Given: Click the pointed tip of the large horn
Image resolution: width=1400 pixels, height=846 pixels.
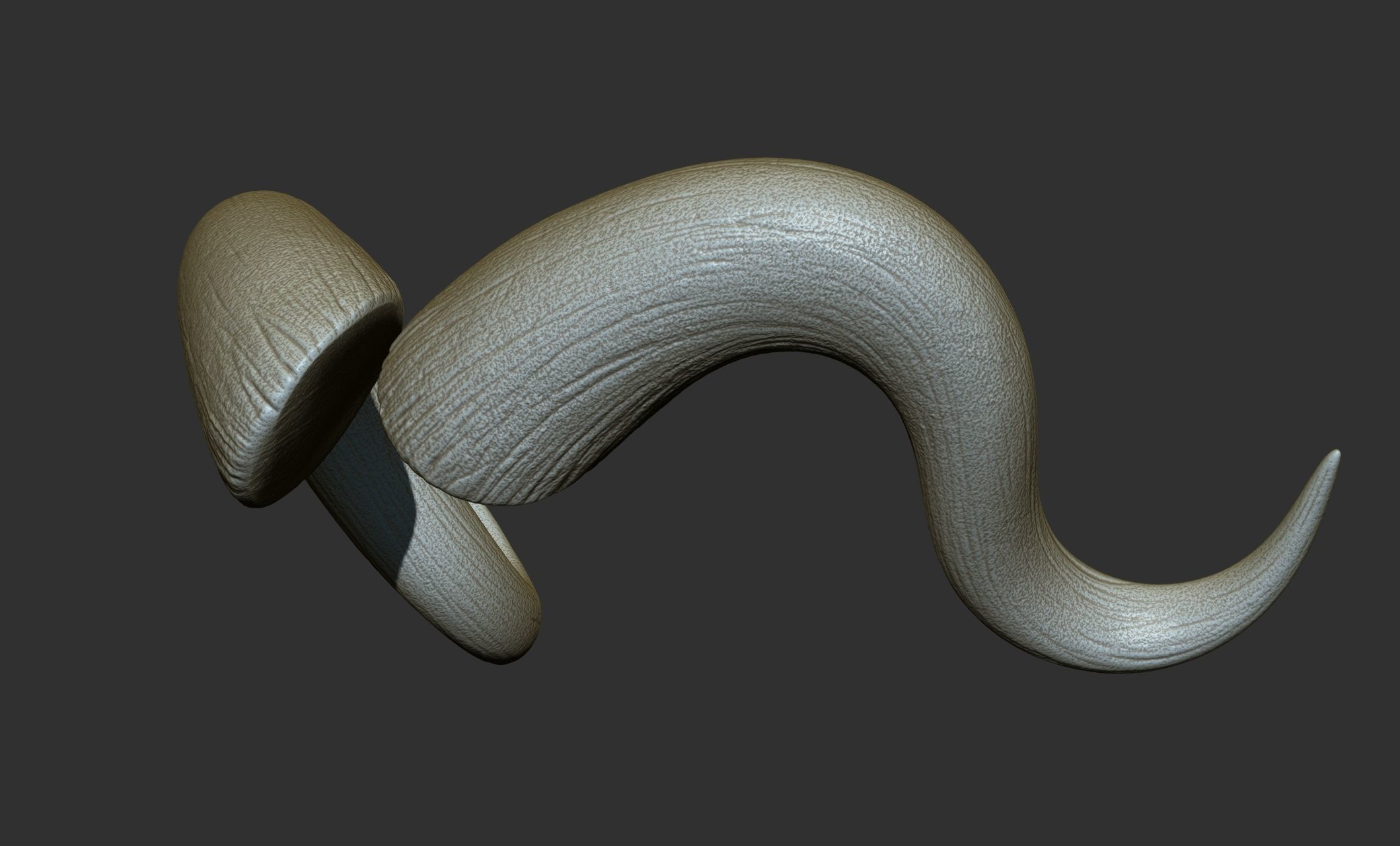Looking at the screenshot, I should tap(1336, 456).
